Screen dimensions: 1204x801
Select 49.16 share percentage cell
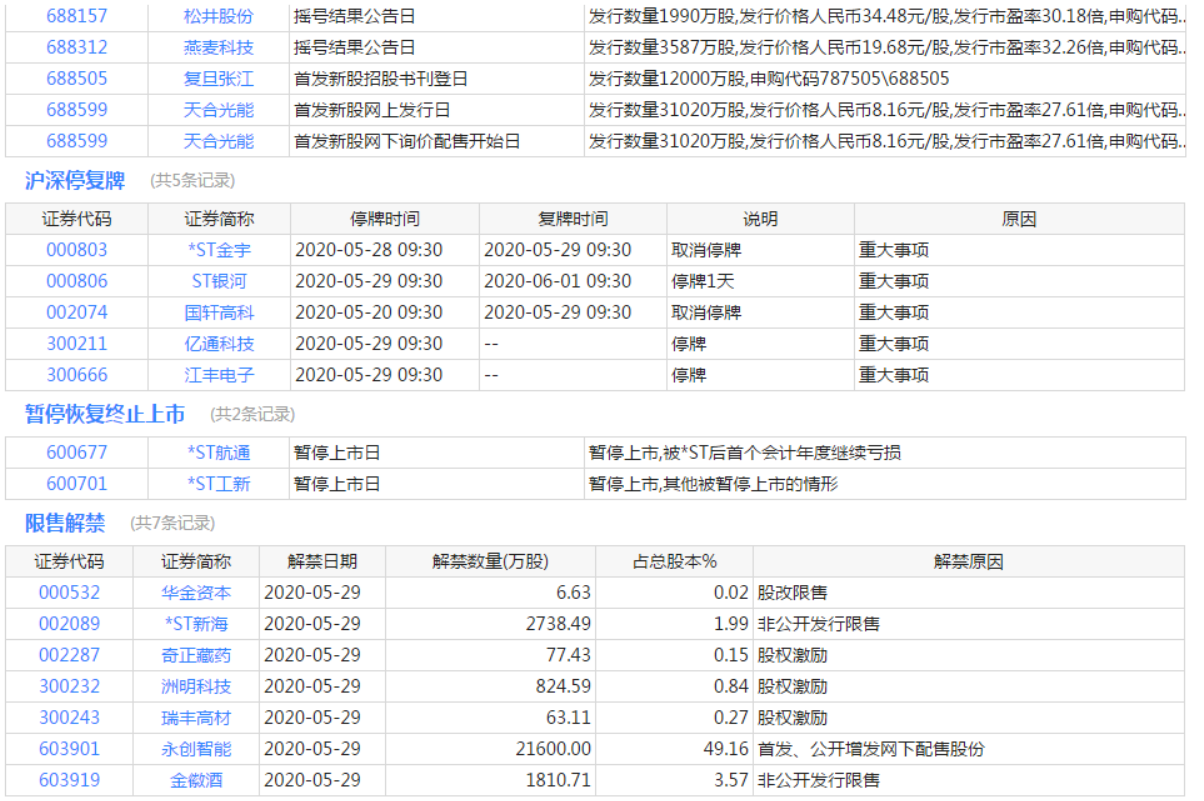(675, 748)
